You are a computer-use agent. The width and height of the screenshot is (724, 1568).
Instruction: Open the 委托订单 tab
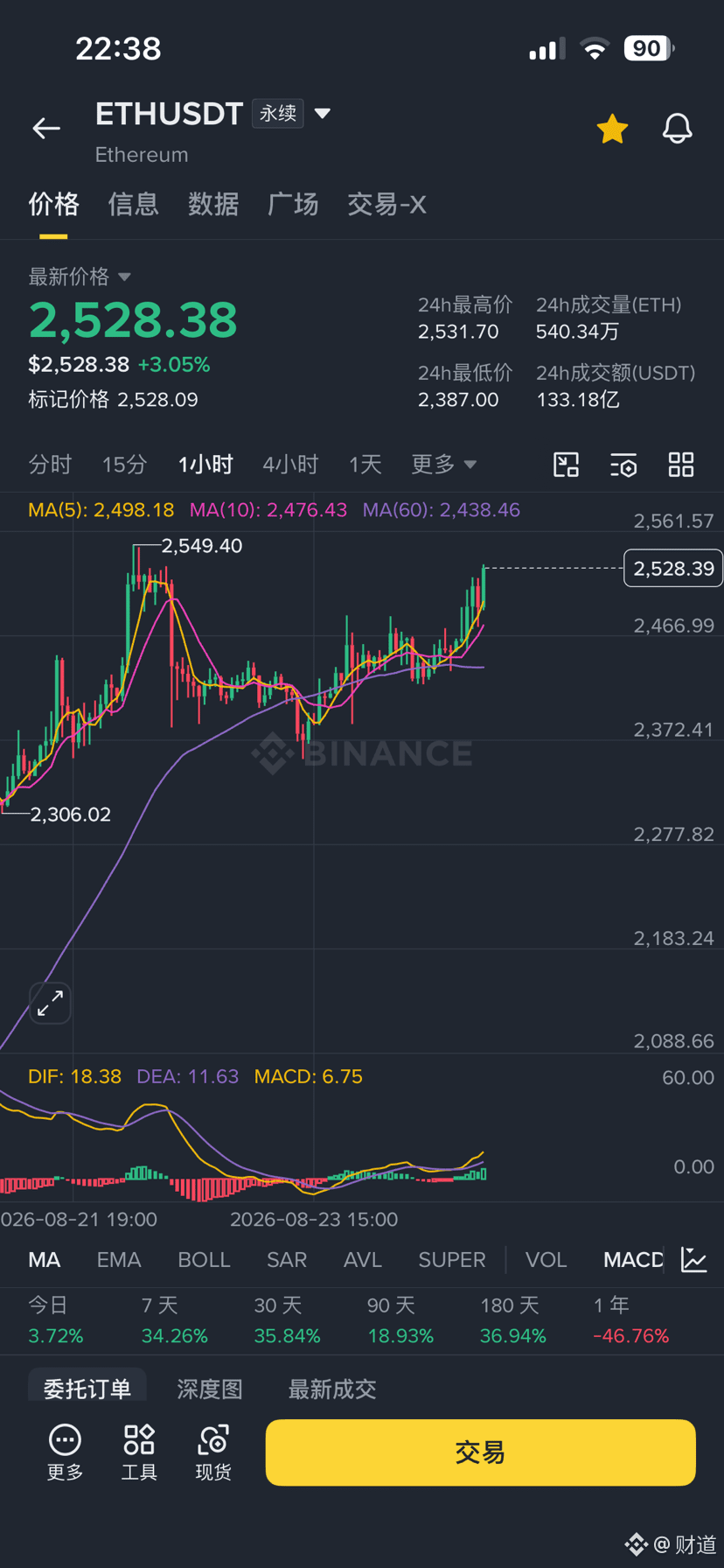tap(87, 1388)
